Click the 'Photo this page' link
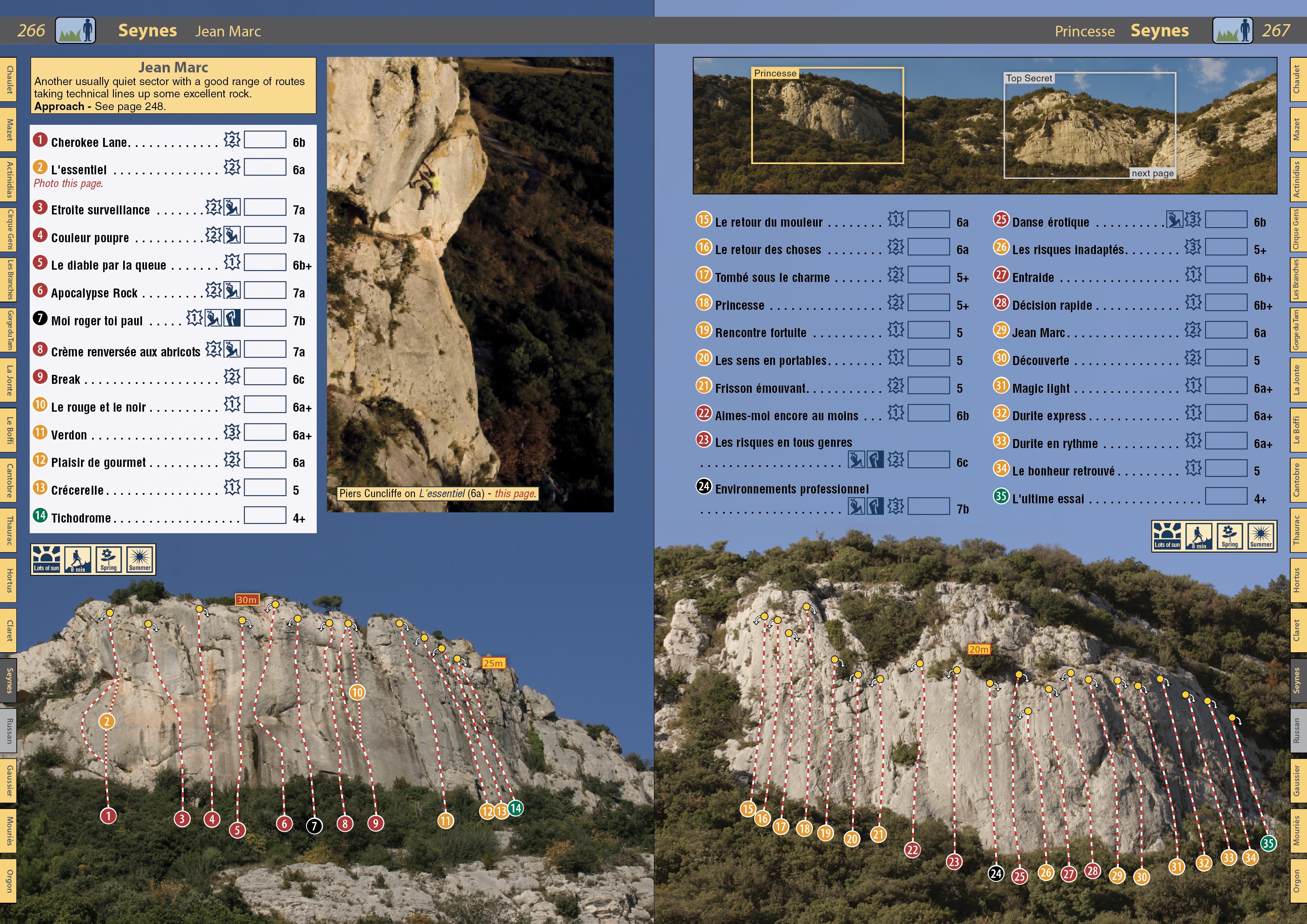The image size is (1307, 924). (68, 183)
